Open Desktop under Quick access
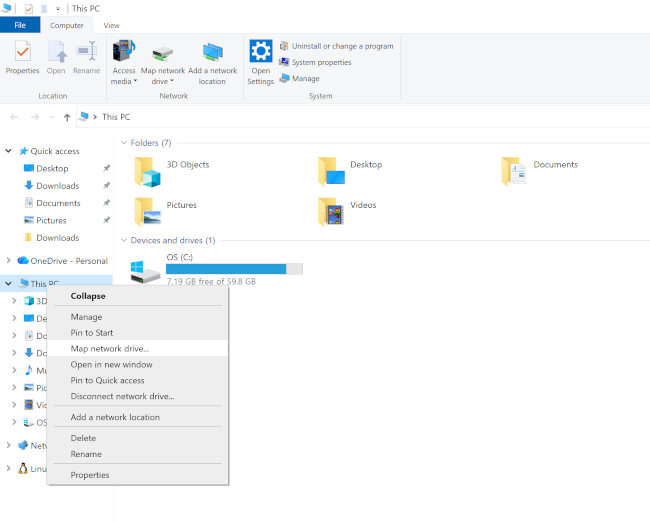Screen dimensions: 650x522 point(52,168)
